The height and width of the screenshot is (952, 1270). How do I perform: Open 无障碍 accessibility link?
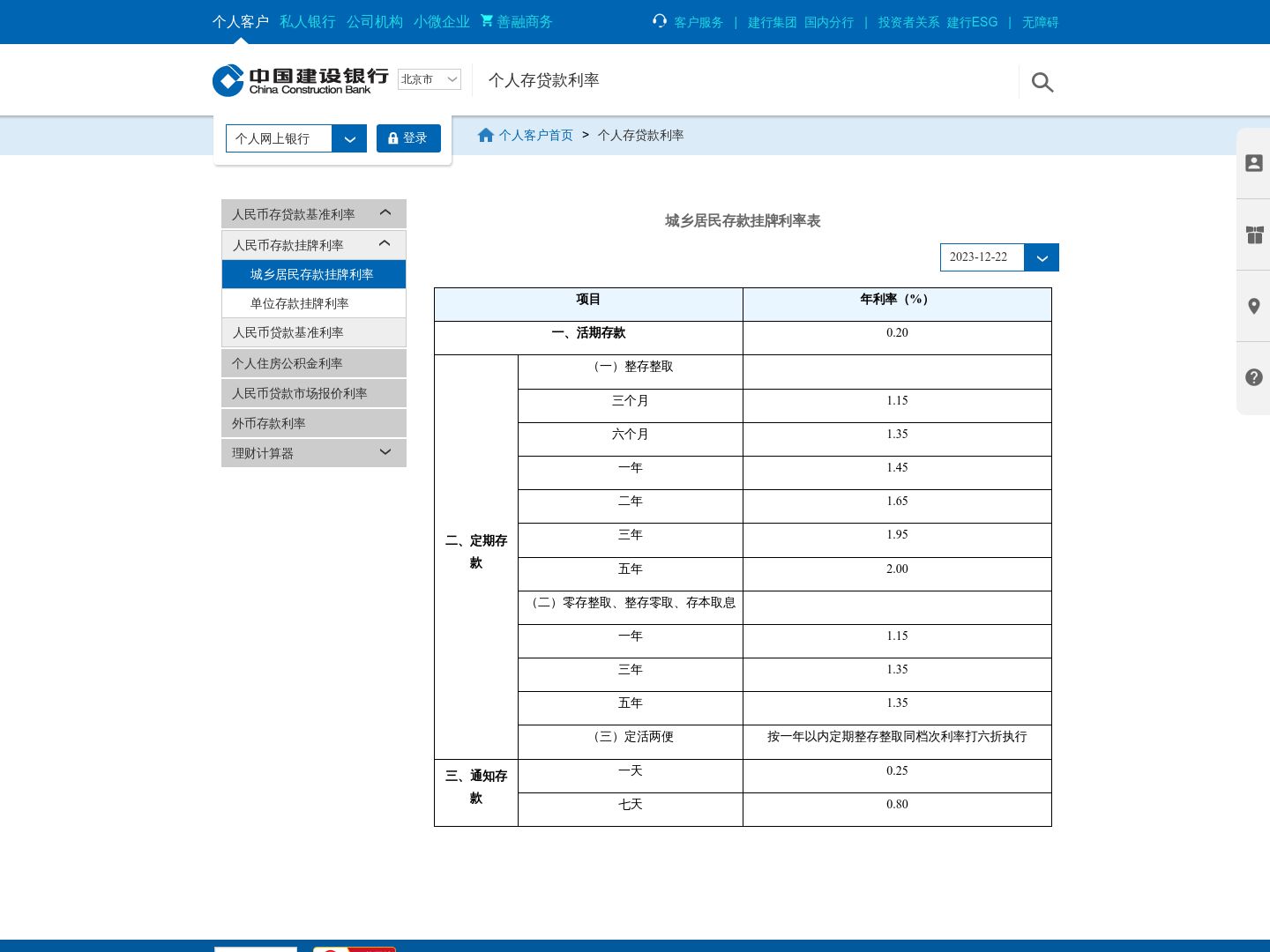[x=1041, y=22]
